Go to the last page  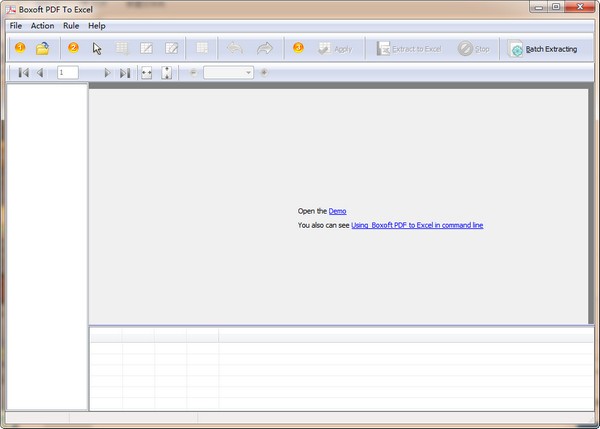coord(125,73)
